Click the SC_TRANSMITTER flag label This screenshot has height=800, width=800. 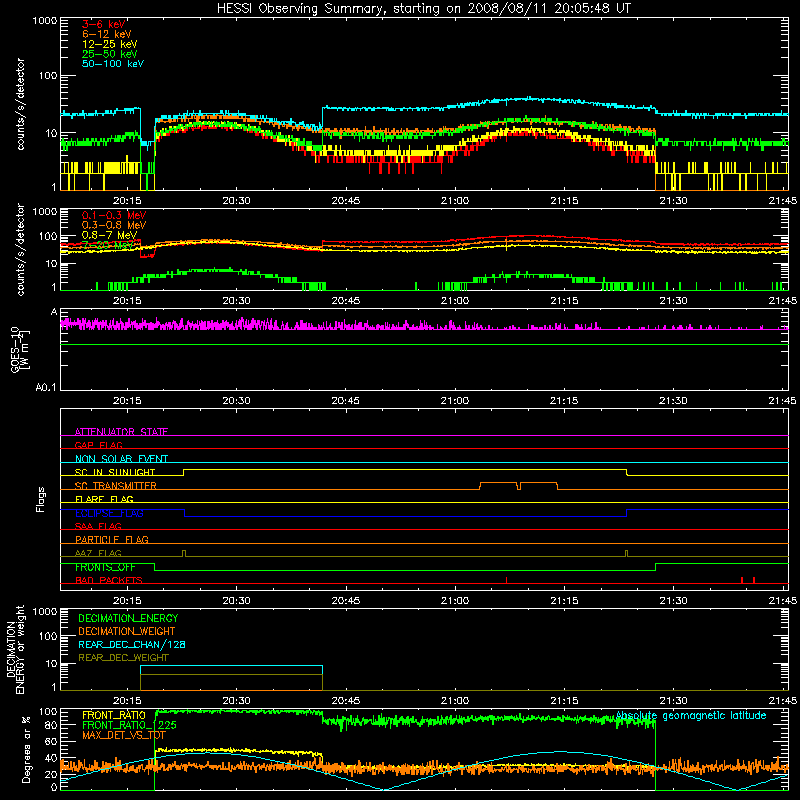[116, 486]
